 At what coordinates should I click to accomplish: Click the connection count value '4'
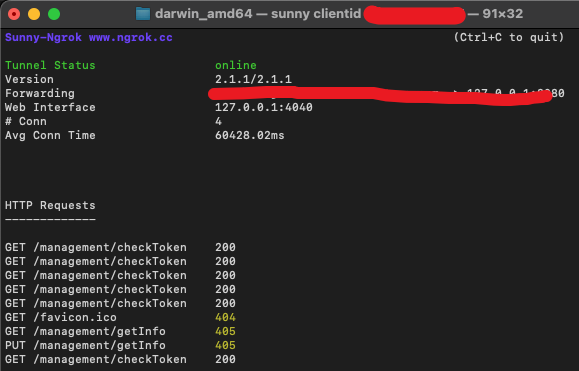pos(218,121)
